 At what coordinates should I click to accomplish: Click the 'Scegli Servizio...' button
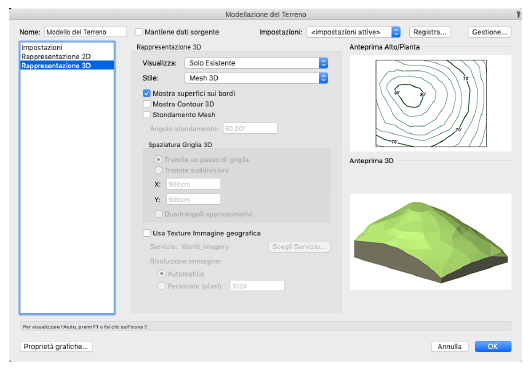[299, 247]
